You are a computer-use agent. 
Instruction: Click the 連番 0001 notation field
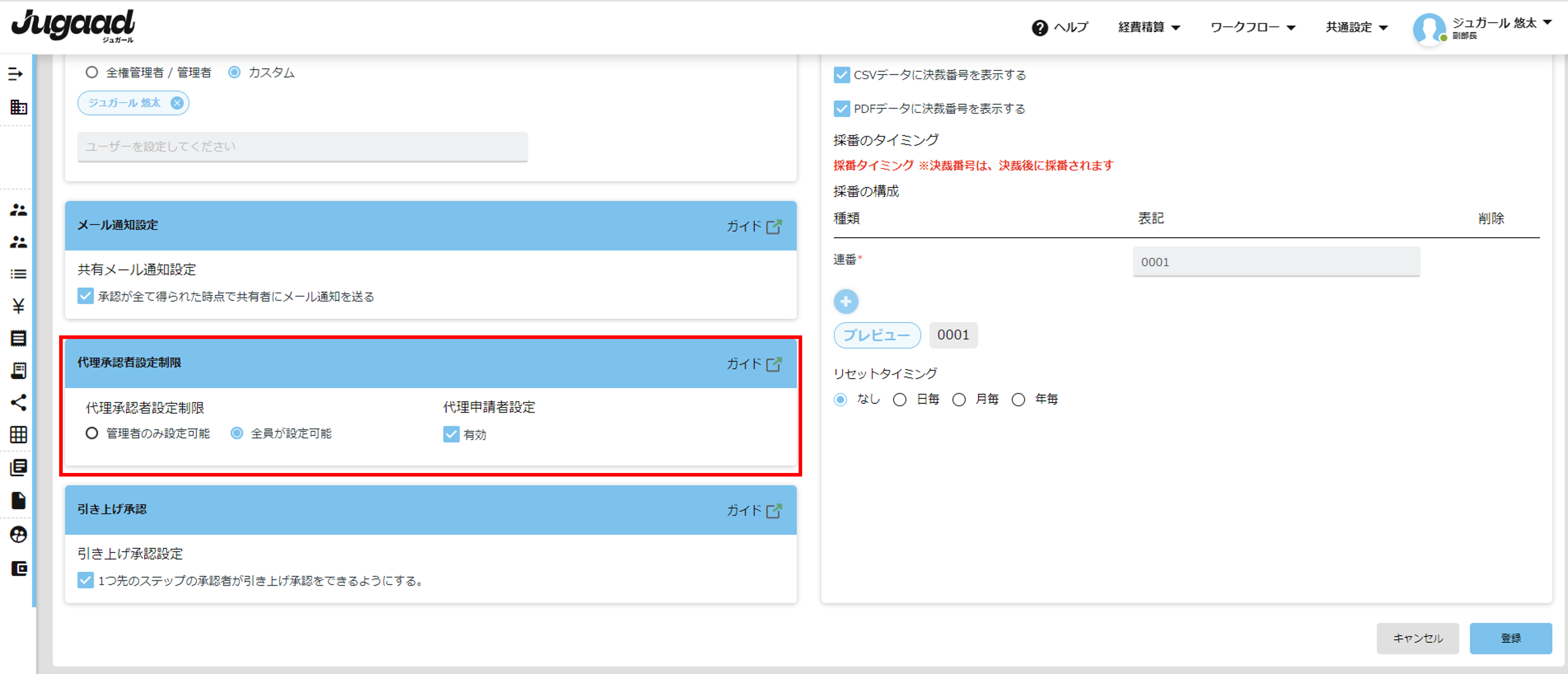[x=1276, y=262]
